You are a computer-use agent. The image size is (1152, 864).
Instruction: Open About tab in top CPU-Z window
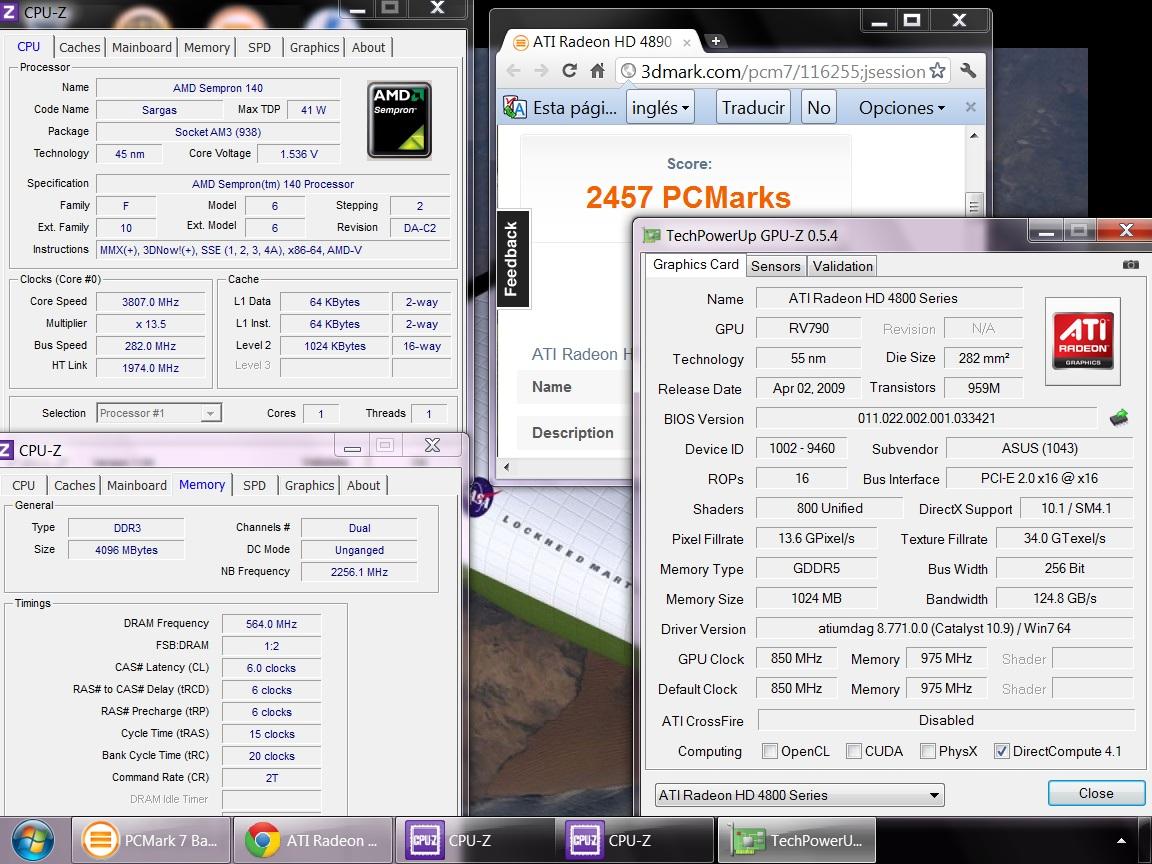click(368, 47)
